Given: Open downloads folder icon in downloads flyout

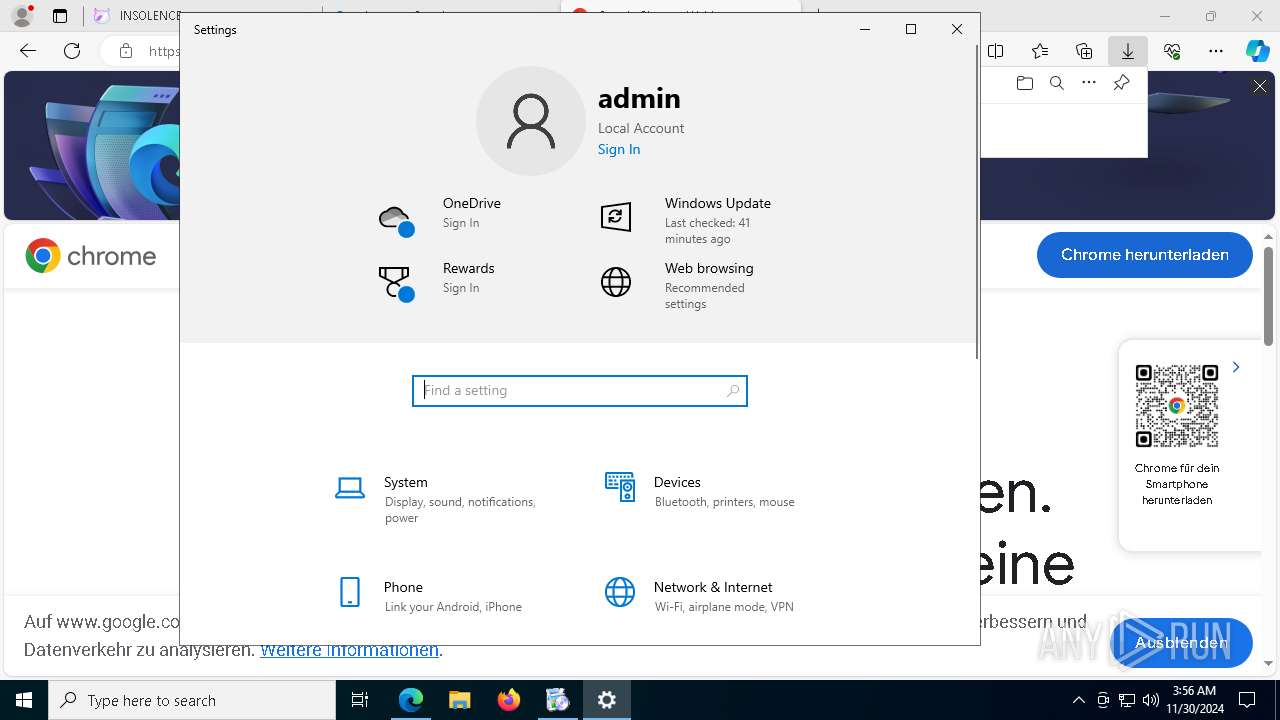Looking at the screenshot, I should [x=1025, y=83].
